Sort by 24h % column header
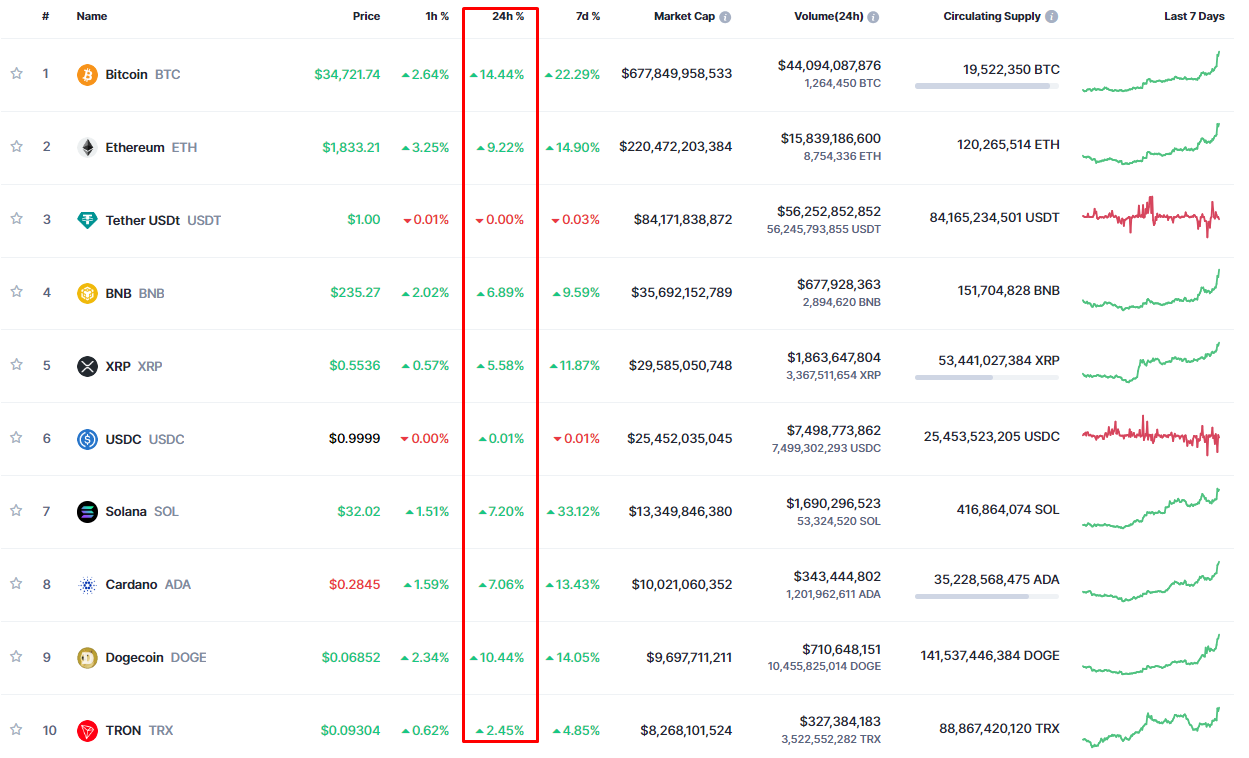 (507, 16)
